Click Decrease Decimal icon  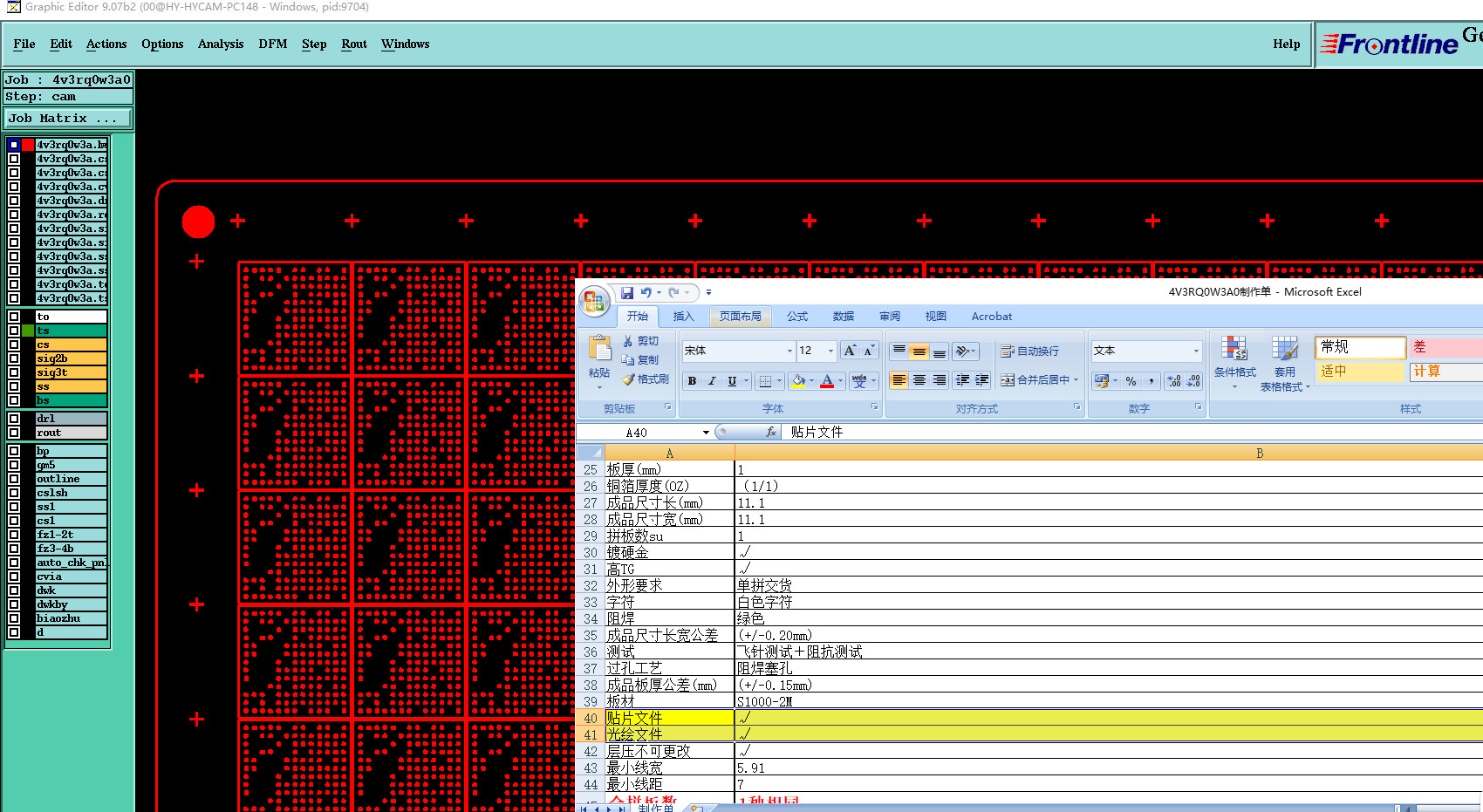coord(1194,381)
